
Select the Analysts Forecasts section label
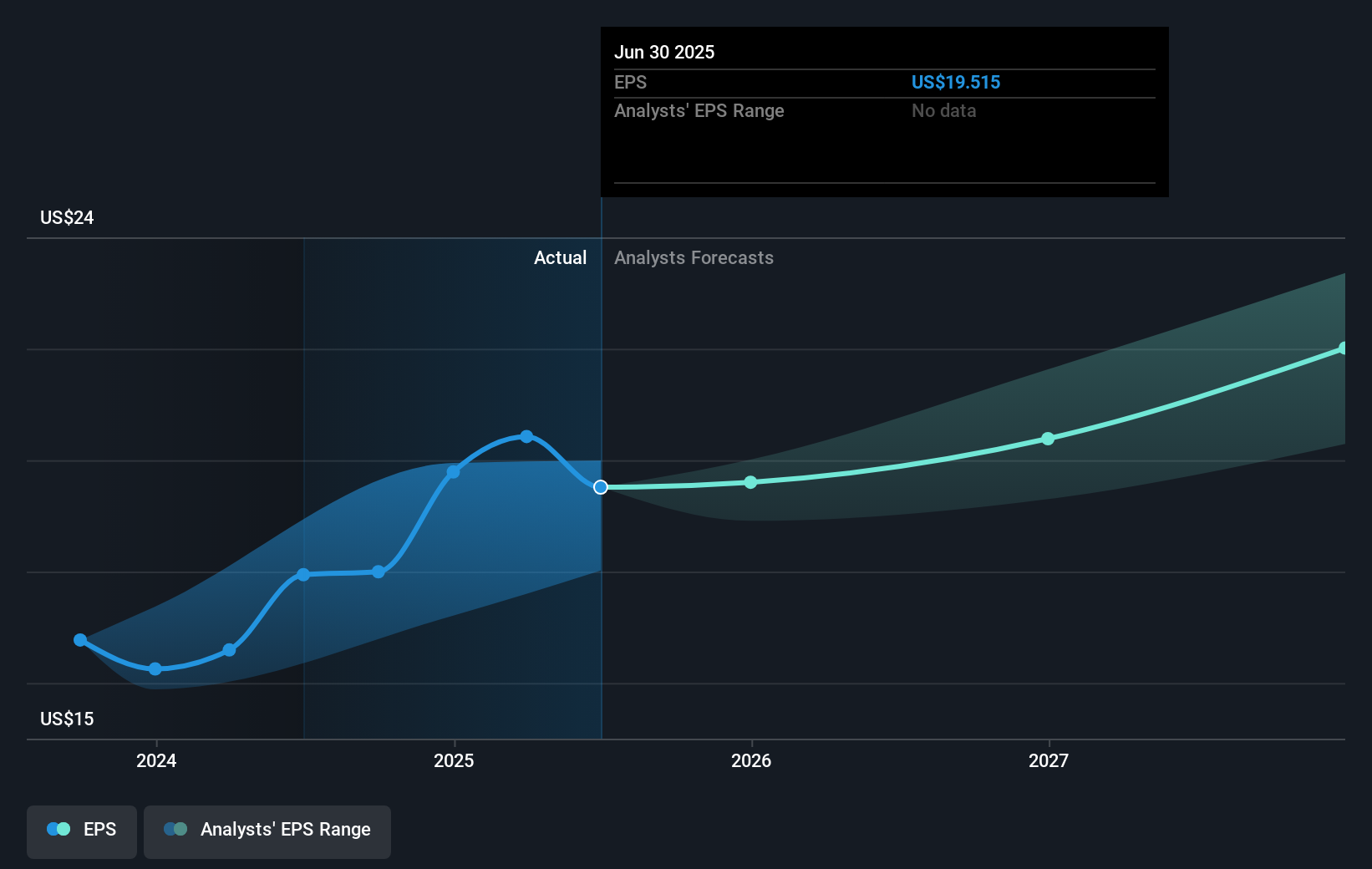pyautogui.click(x=694, y=257)
